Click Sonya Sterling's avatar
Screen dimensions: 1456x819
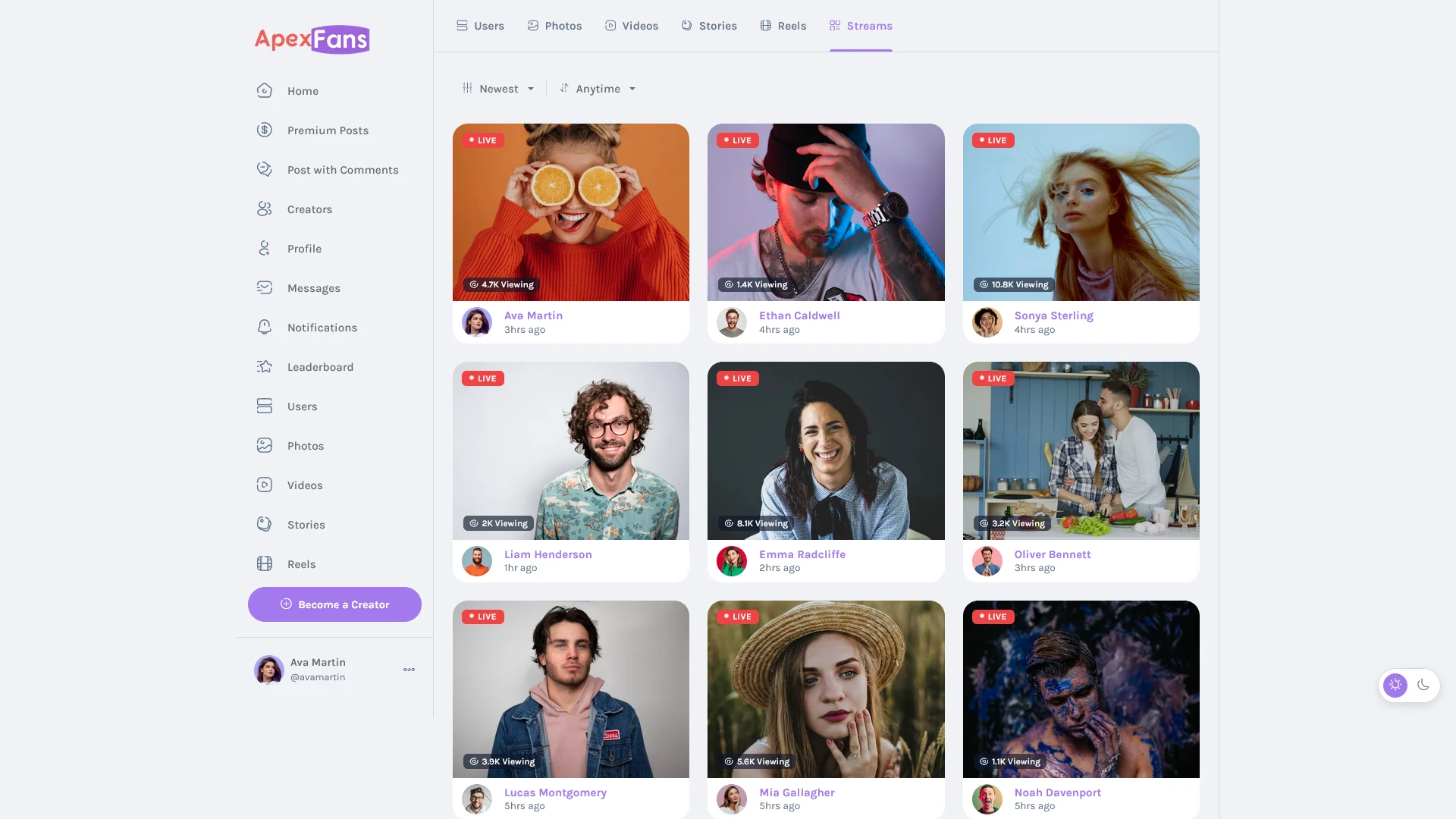pyautogui.click(x=987, y=322)
